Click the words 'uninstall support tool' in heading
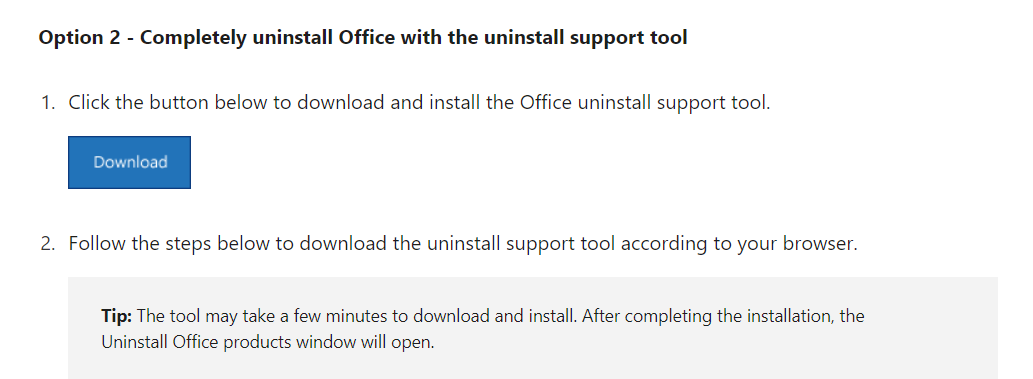The image size is (1033, 379). tap(586, 38)
